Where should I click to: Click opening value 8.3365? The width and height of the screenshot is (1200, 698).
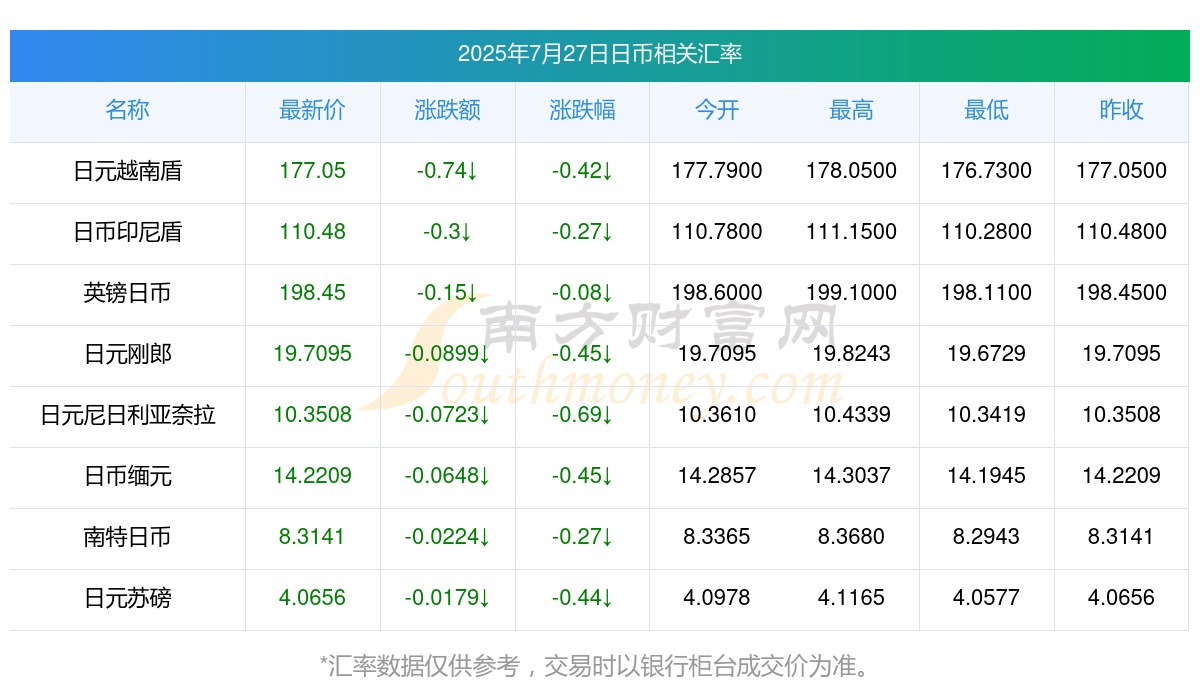tap(717, 537)
